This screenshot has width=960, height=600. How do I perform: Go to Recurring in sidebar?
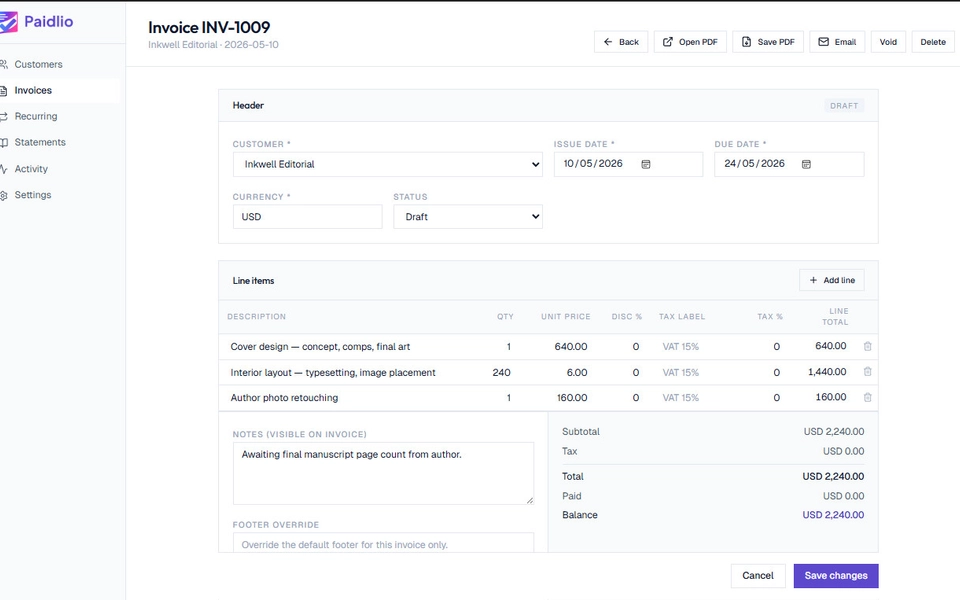click(x=36, y=116)
